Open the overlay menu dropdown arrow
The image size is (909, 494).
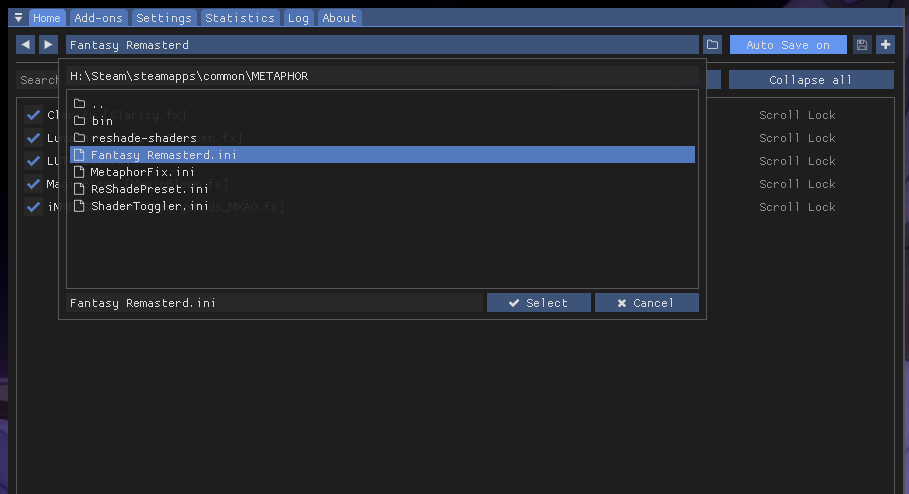pos(19,17)
